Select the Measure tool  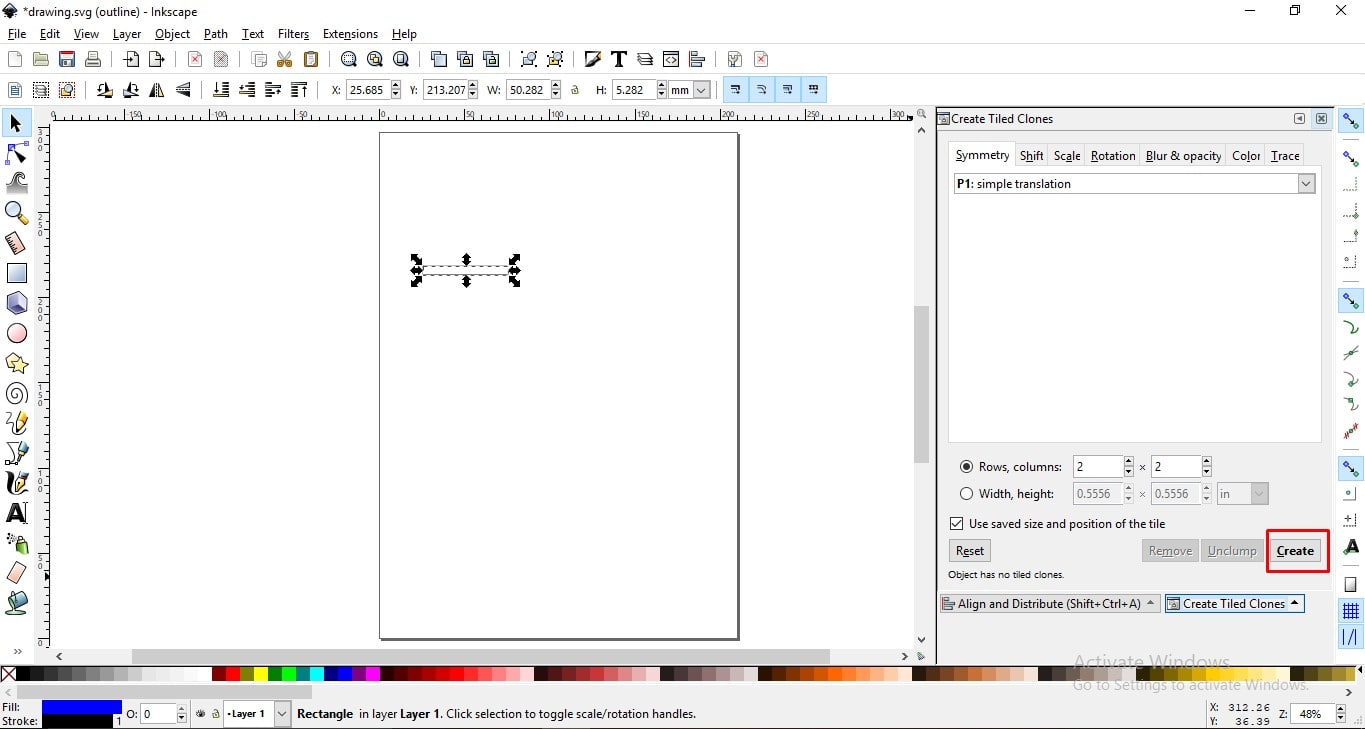(16, 243)
